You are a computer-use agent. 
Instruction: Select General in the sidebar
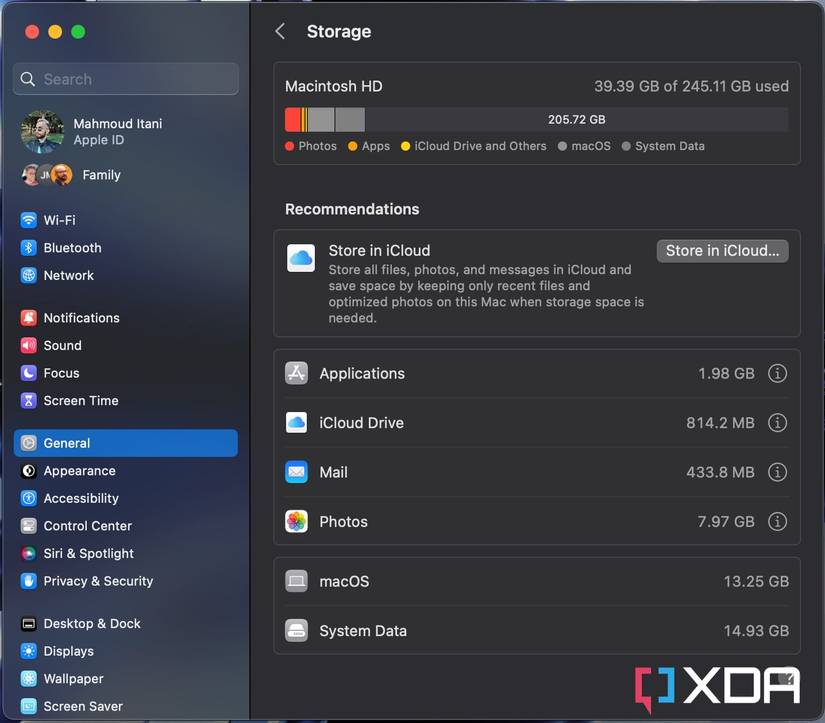pos(126,443)
